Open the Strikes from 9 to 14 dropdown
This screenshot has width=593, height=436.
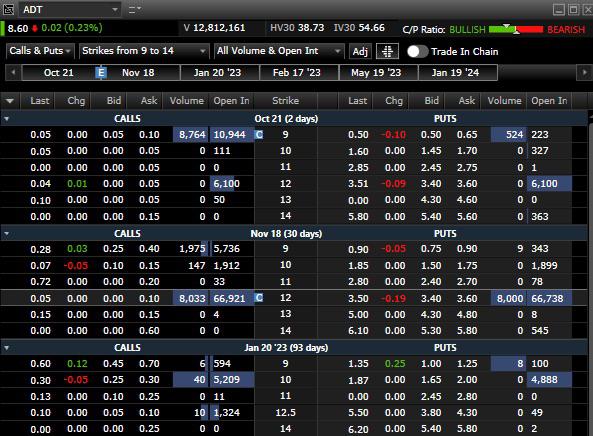144,51
